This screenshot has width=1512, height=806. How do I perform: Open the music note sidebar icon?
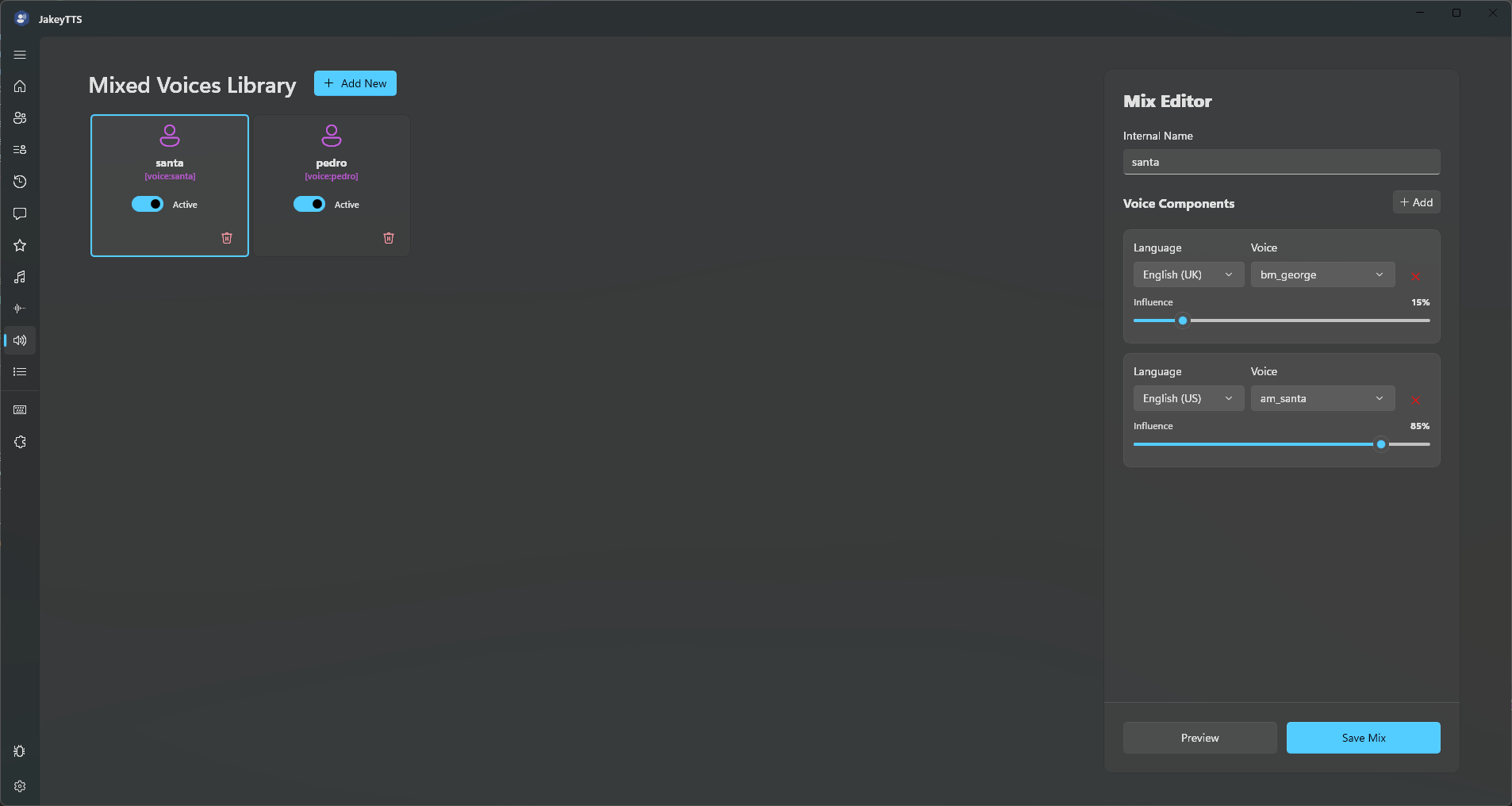(x=20, y=277)
